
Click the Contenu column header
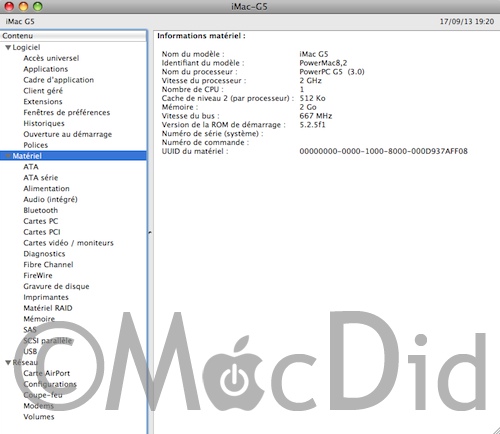tap(73, 36)
